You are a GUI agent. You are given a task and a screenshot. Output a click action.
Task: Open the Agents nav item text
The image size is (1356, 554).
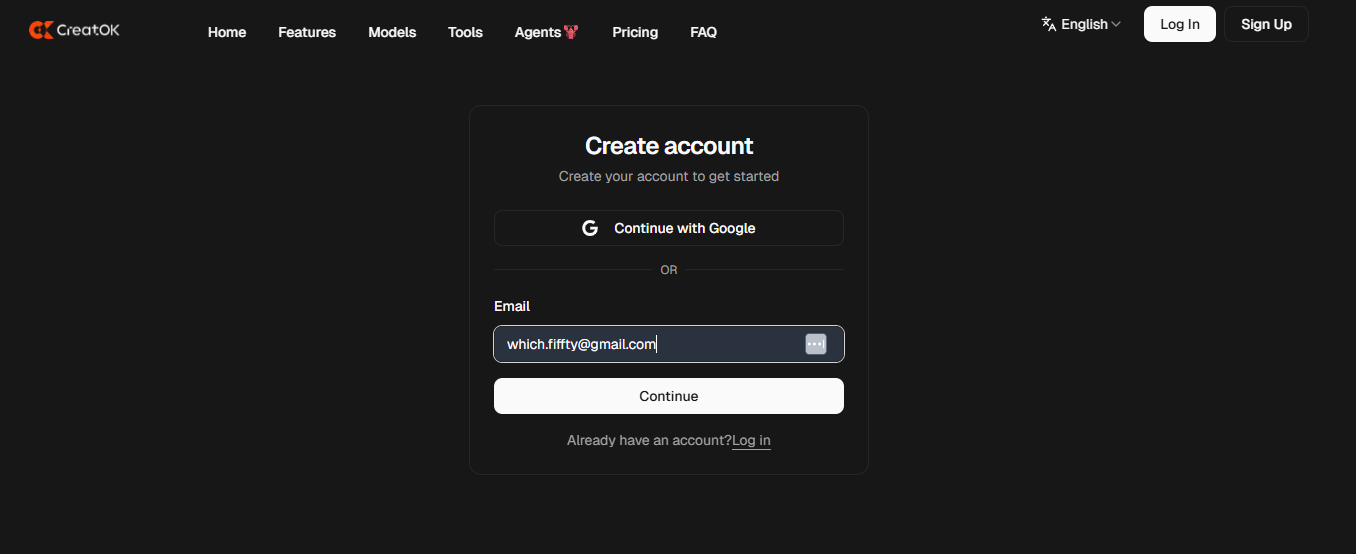[x=537, y=32]
